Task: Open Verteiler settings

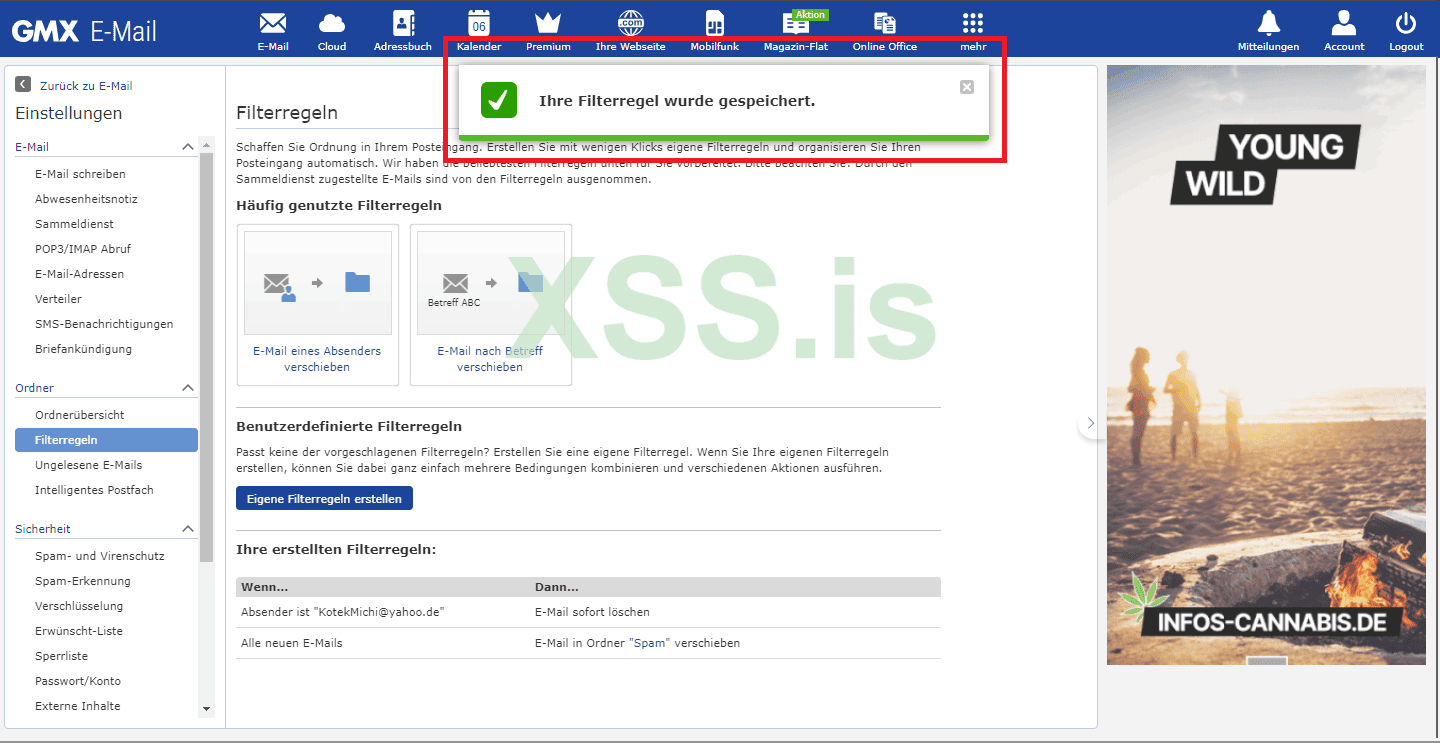Action: click(58, 299)
